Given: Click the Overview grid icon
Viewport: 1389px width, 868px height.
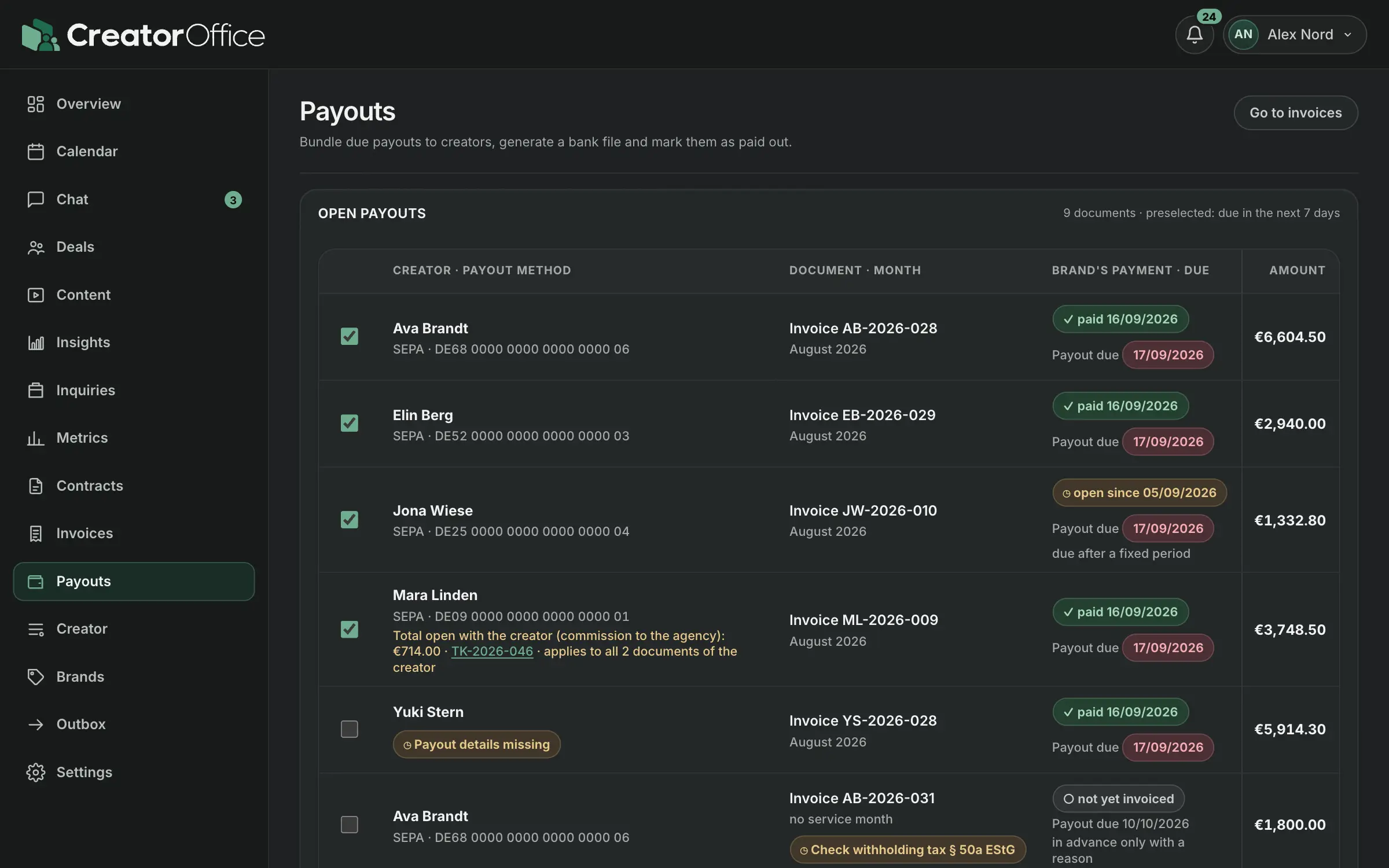Looking at the screenshot, I should pos(36,104).
